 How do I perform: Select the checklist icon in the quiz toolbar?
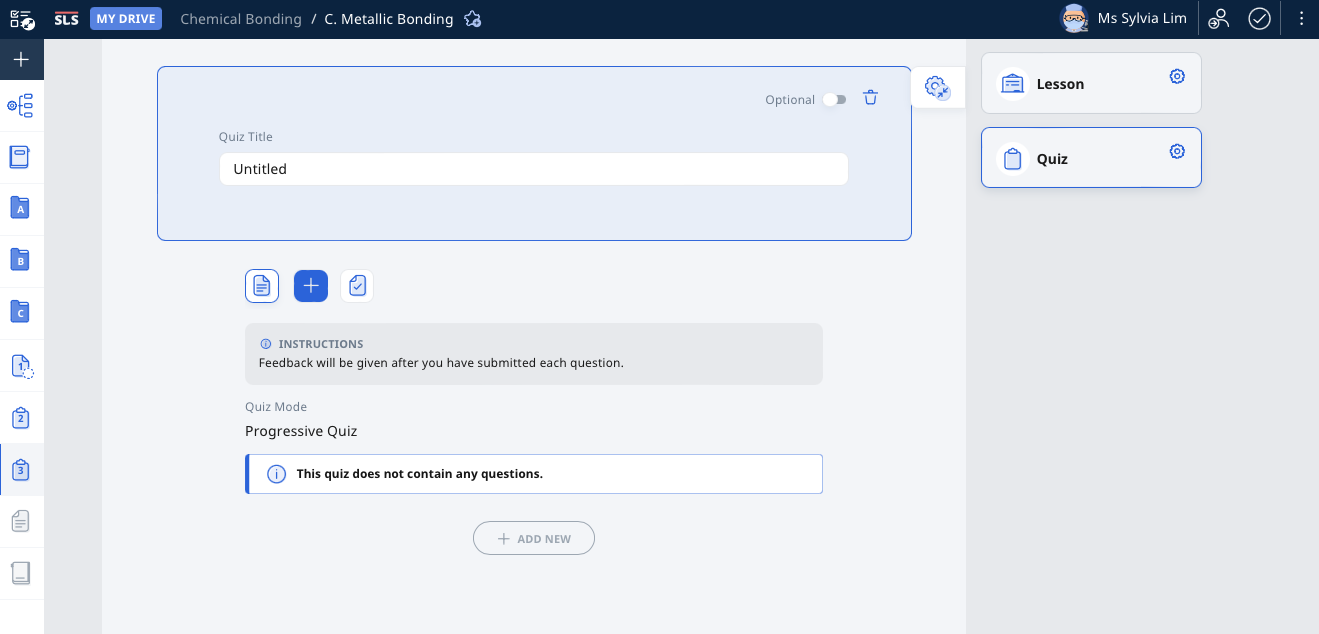356,286
